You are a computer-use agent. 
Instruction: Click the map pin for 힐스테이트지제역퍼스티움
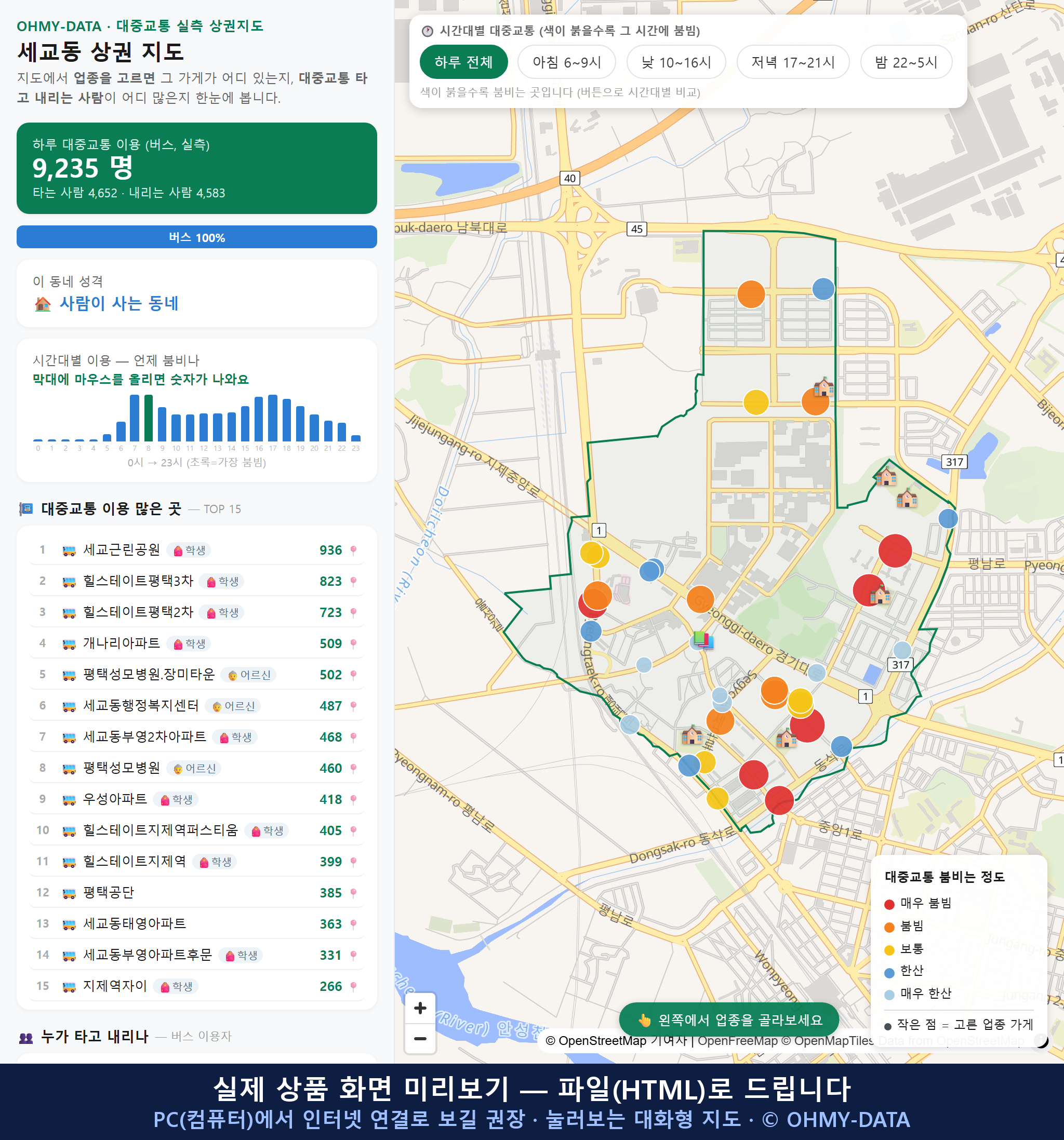pos(353,830)
